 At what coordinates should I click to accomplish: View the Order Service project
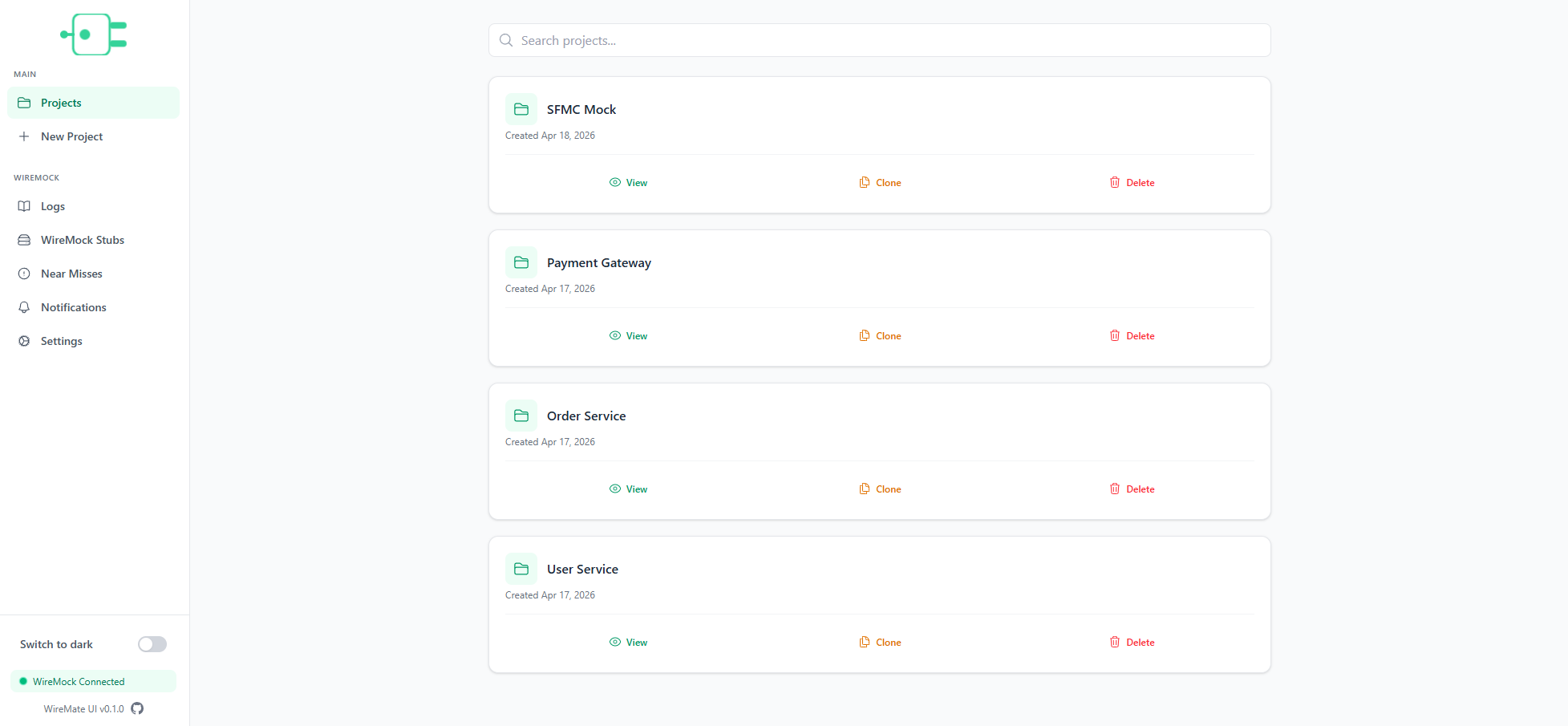(629, 489)
